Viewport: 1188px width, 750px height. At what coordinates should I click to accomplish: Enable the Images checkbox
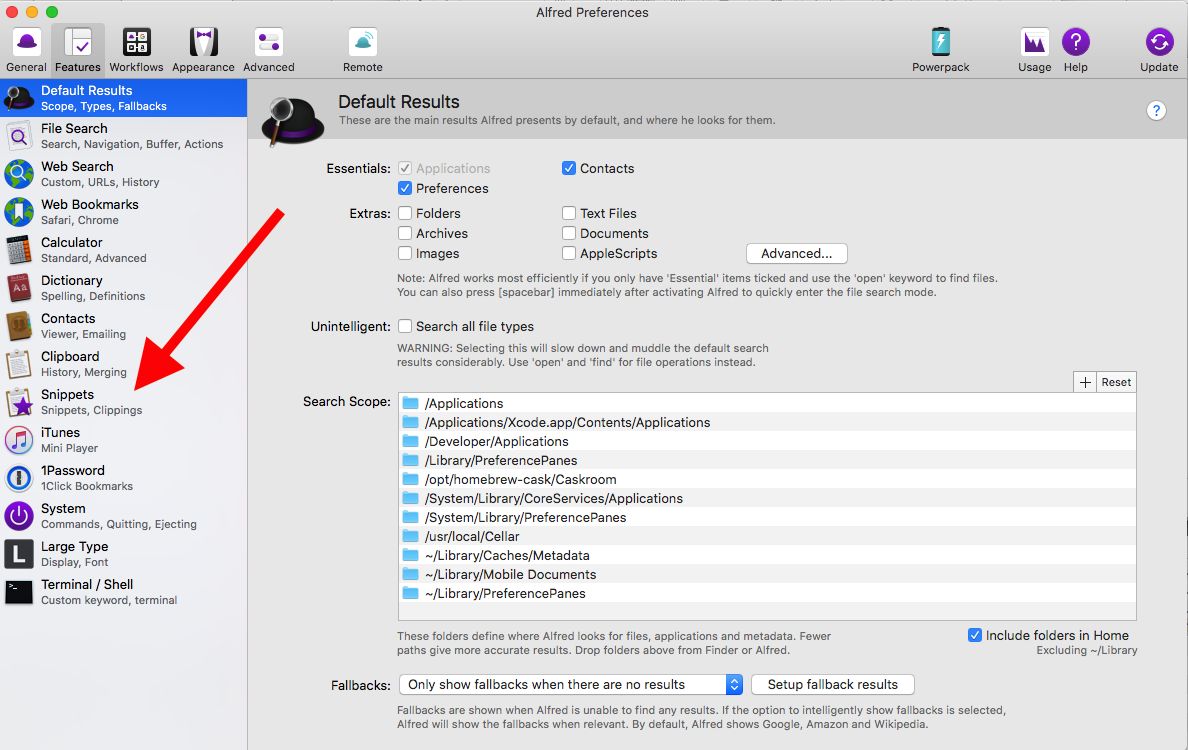click(405, 253)
